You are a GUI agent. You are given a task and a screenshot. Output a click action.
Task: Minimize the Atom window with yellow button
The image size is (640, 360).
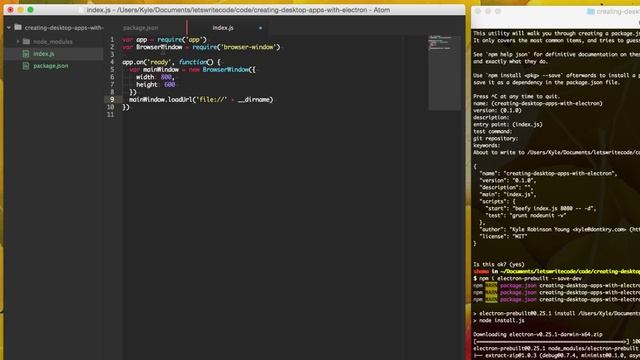coord(20,10)
